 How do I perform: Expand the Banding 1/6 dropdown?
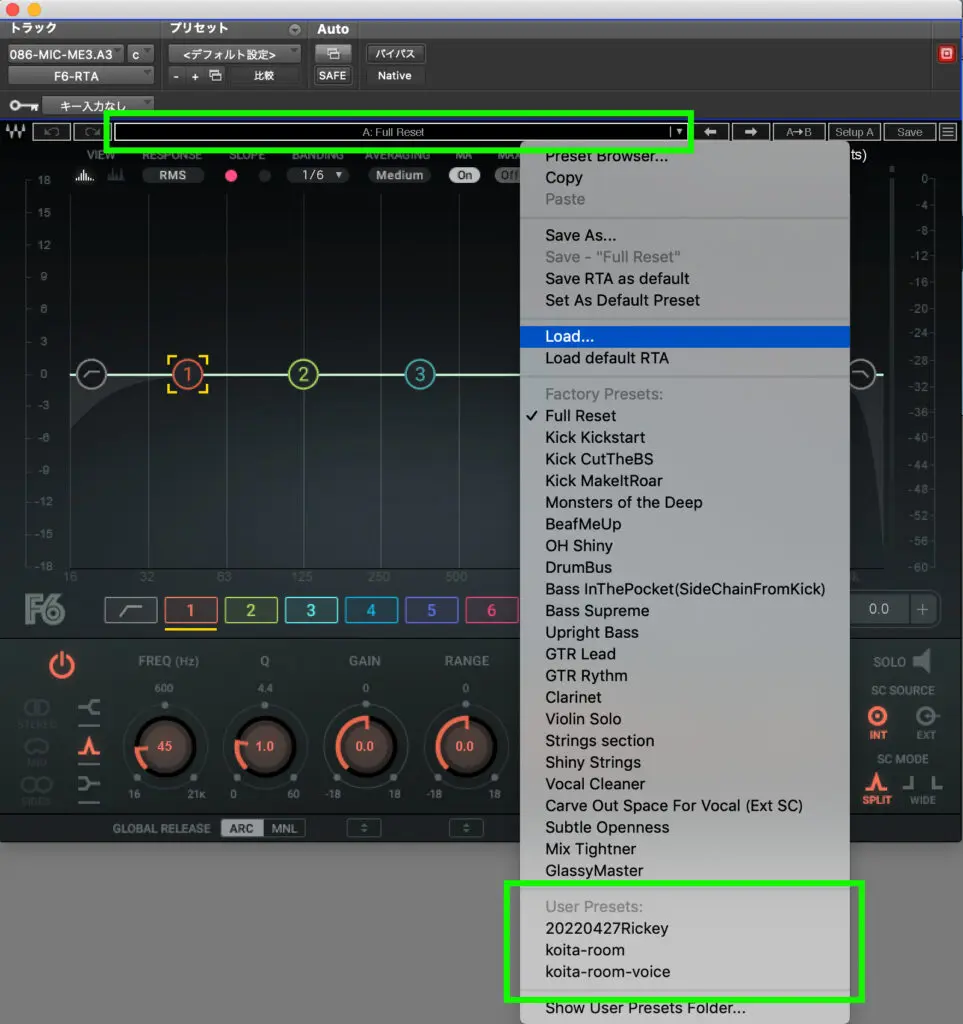tap(317, 175)
